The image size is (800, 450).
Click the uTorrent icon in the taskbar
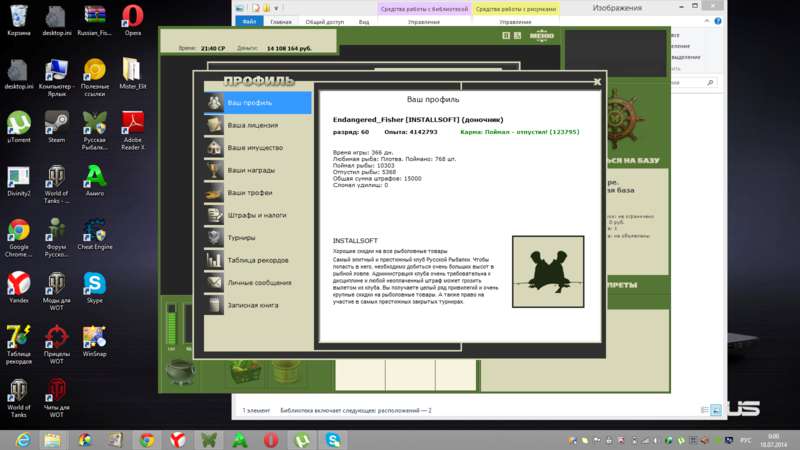pos(302,440)
